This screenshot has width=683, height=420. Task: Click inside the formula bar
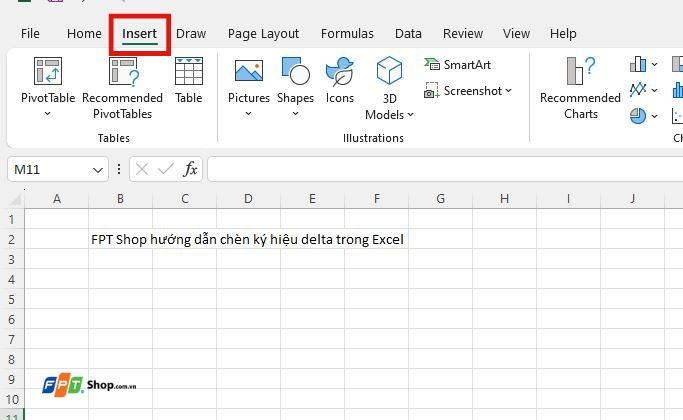click(445, 169)
